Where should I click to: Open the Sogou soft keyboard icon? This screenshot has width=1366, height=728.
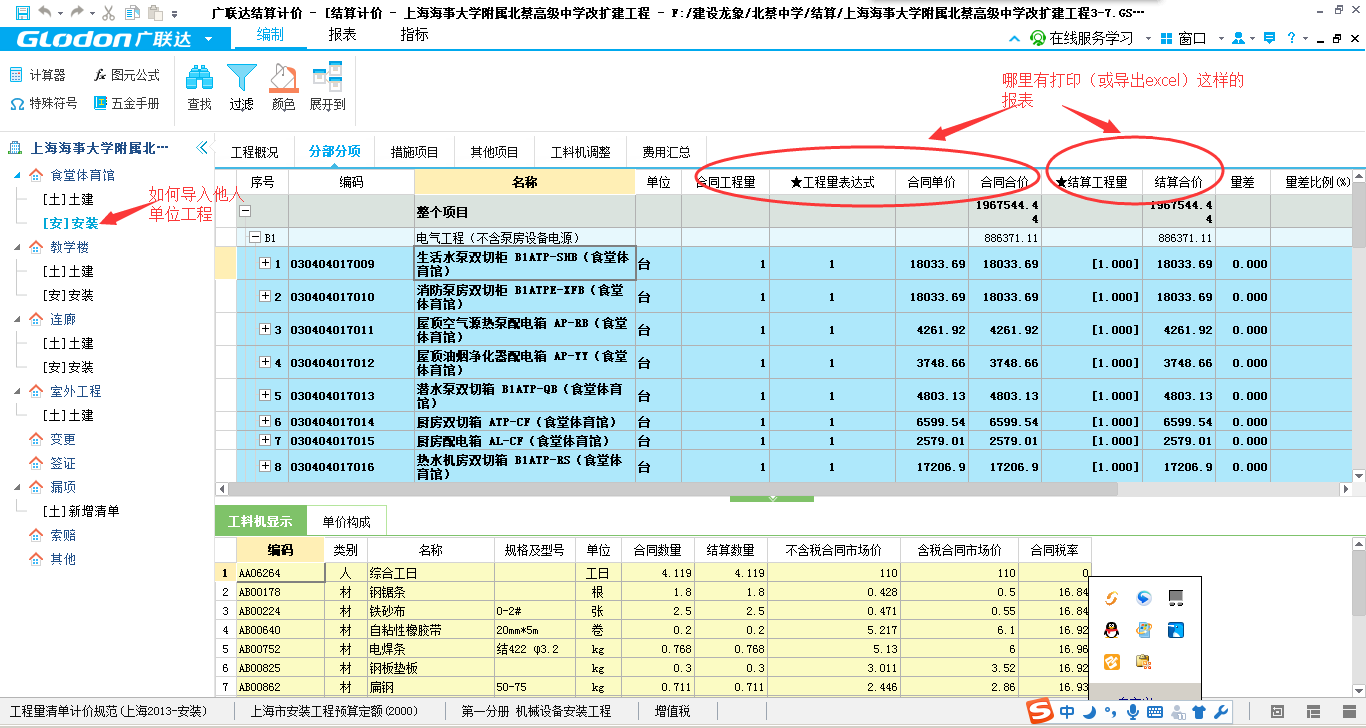[1155, 711]
